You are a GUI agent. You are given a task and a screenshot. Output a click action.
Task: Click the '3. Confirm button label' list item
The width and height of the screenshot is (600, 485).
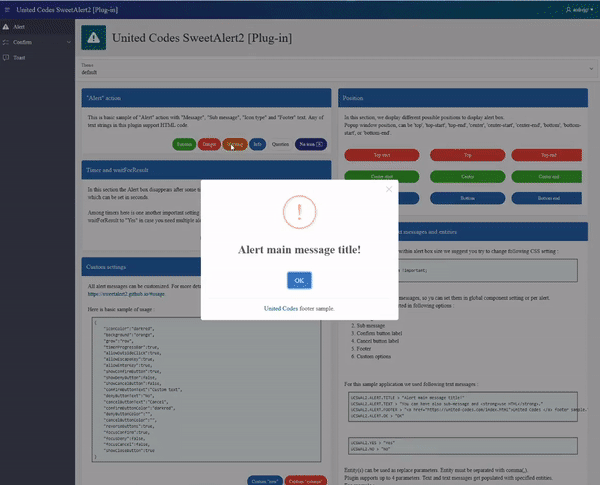[x=377, y=333]
